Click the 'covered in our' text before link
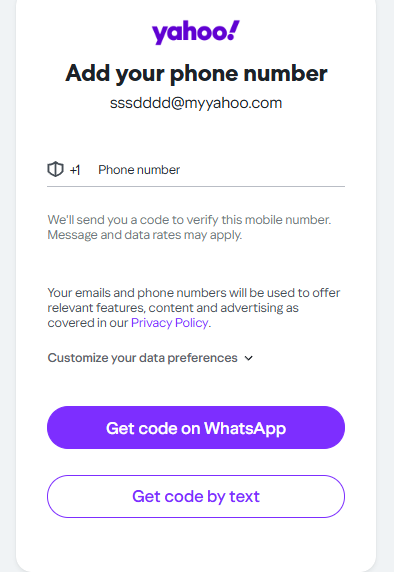Image resolution: width=394 pixels, height=572 pixels. click(88, 323)
